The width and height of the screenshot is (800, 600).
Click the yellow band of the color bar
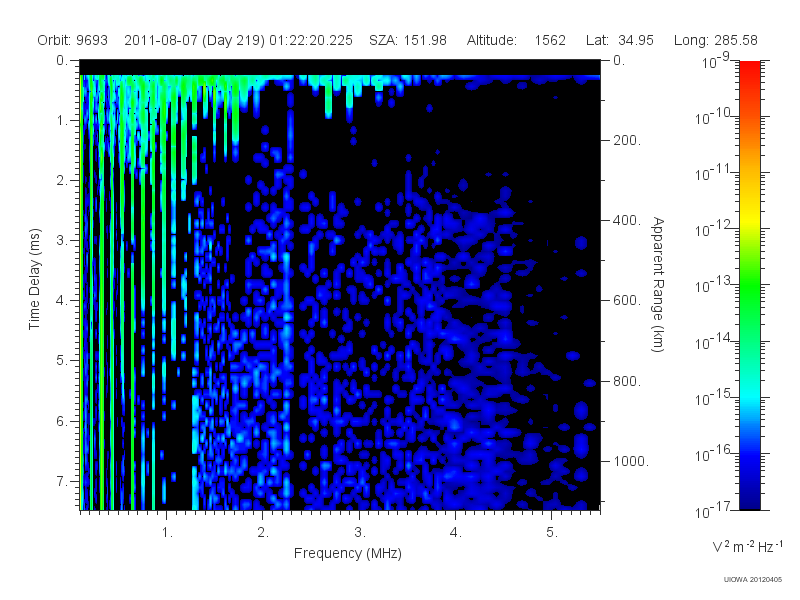click(x=750, y=217)
